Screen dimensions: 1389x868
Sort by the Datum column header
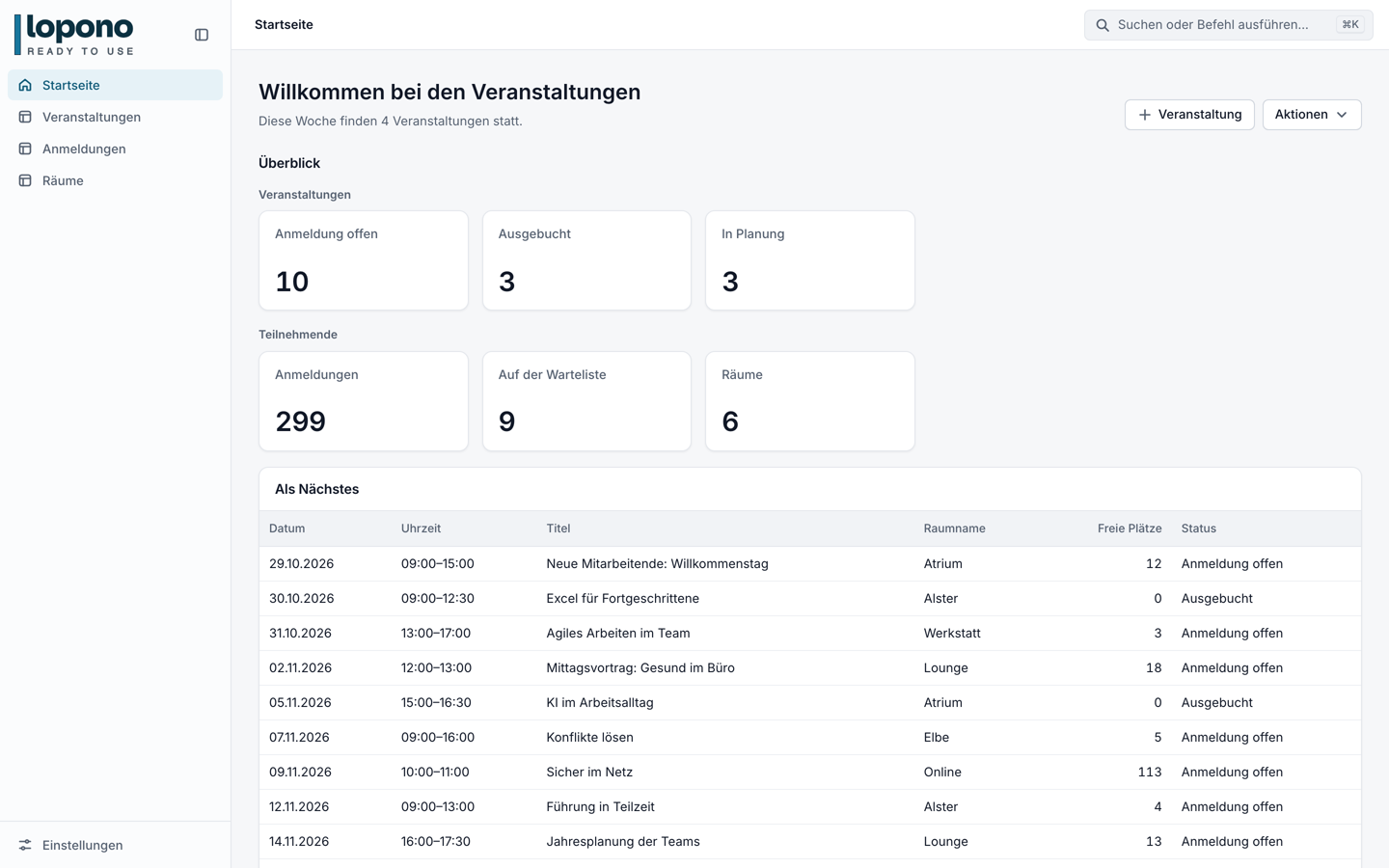(287, 529)
